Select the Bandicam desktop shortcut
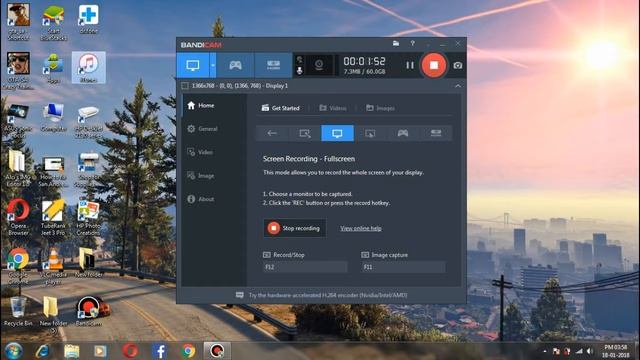Screen dimensions: 640x360 [89, 311]
